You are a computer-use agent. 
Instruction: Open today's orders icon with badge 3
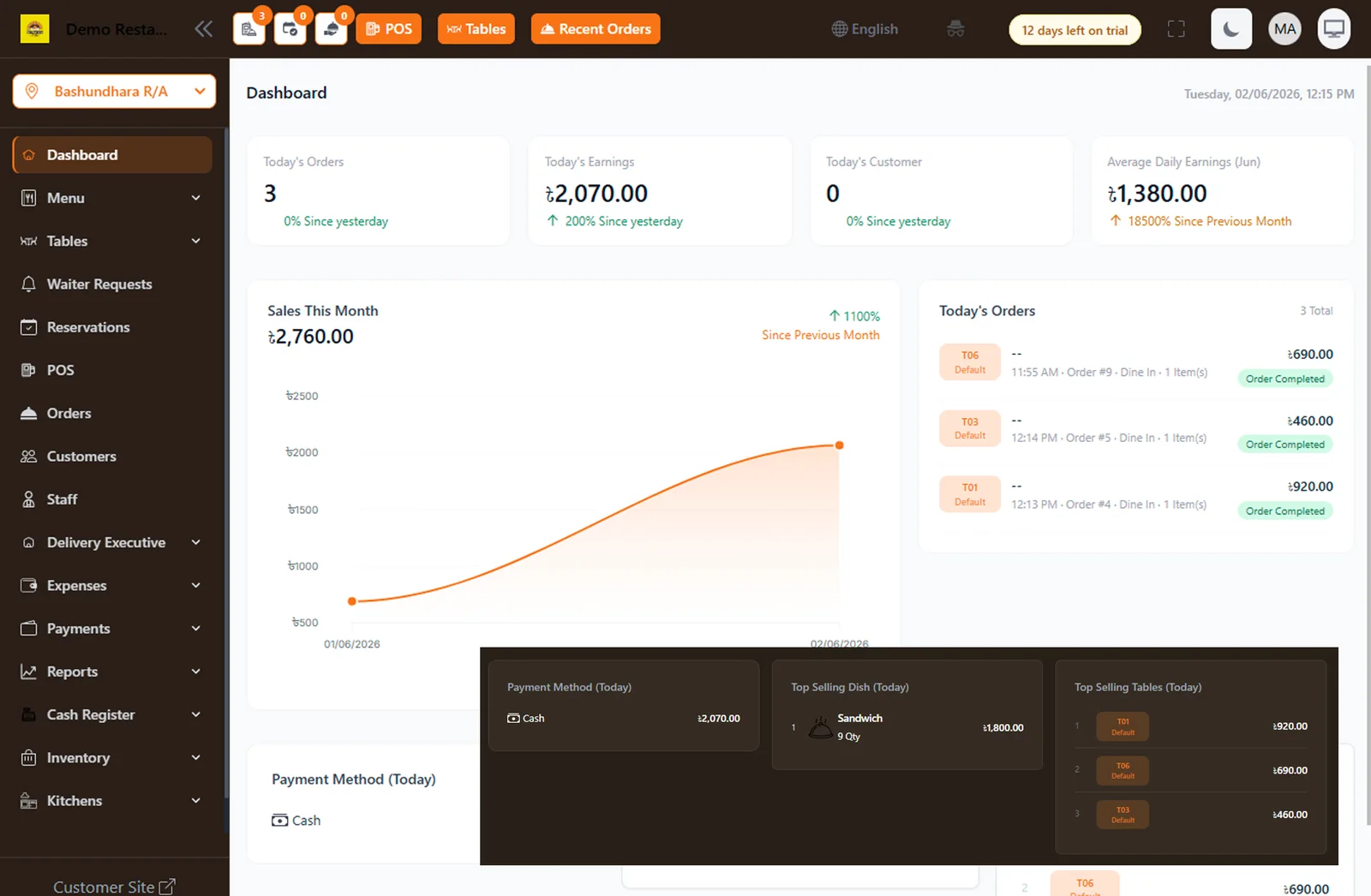248,29
